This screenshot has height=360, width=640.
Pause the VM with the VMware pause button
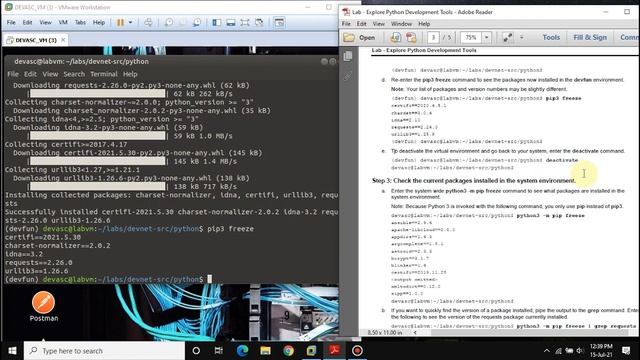coord(120,23)
